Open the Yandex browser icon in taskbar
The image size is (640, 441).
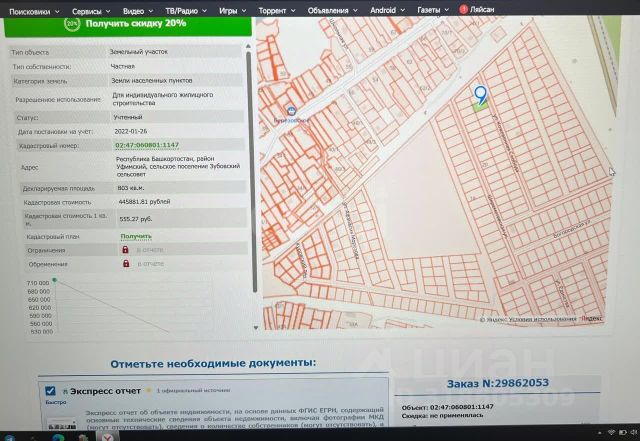pos(107,437)
